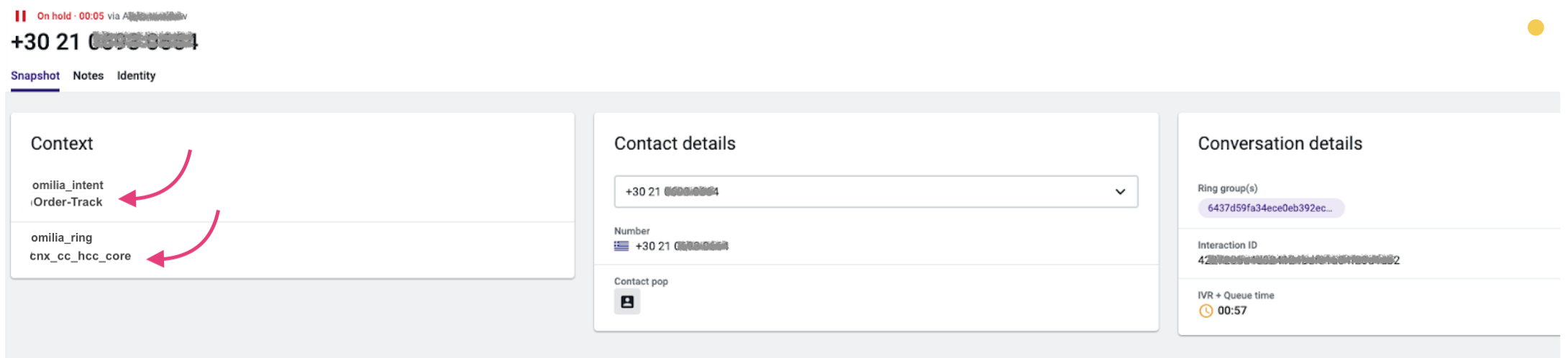1568x358 pixels.
Task: Click the red on-hold pause icon
Action: (x=21, y=16)
